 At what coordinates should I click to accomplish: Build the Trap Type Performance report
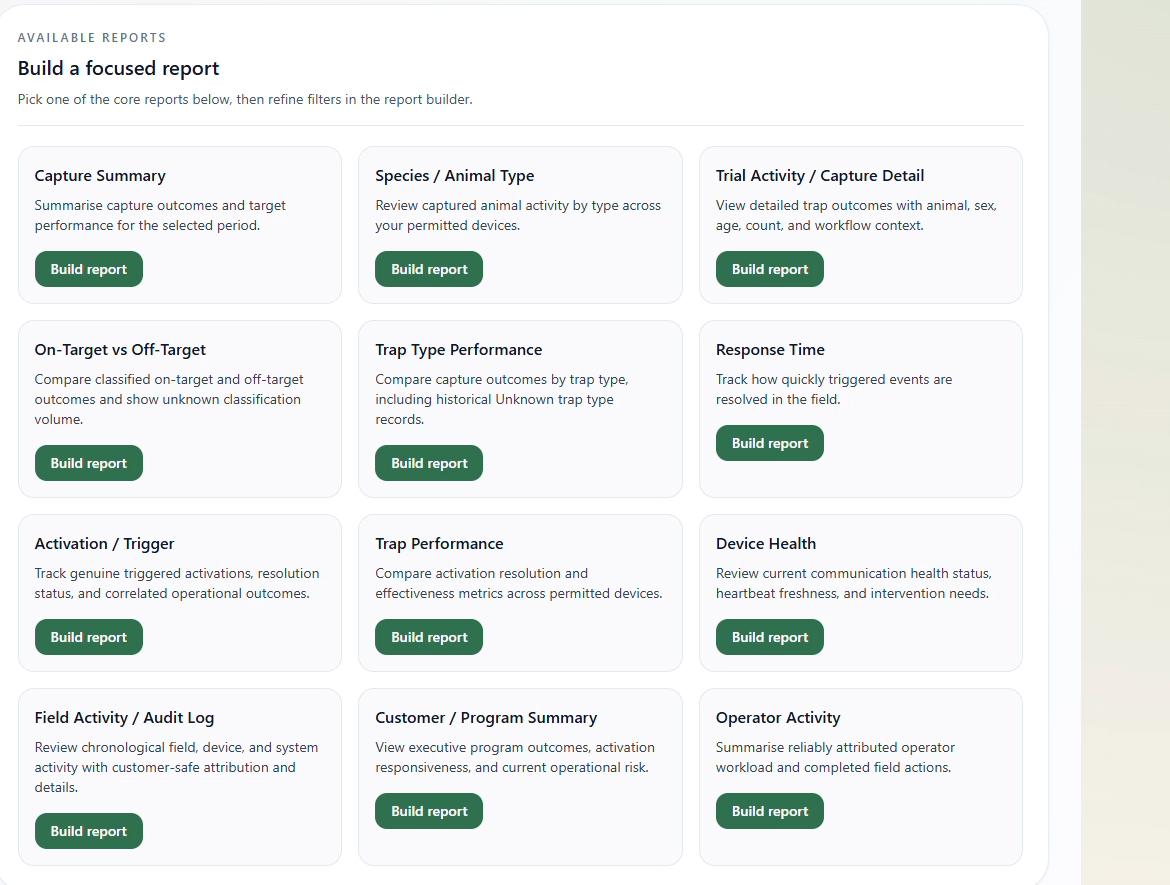point(429,463)
